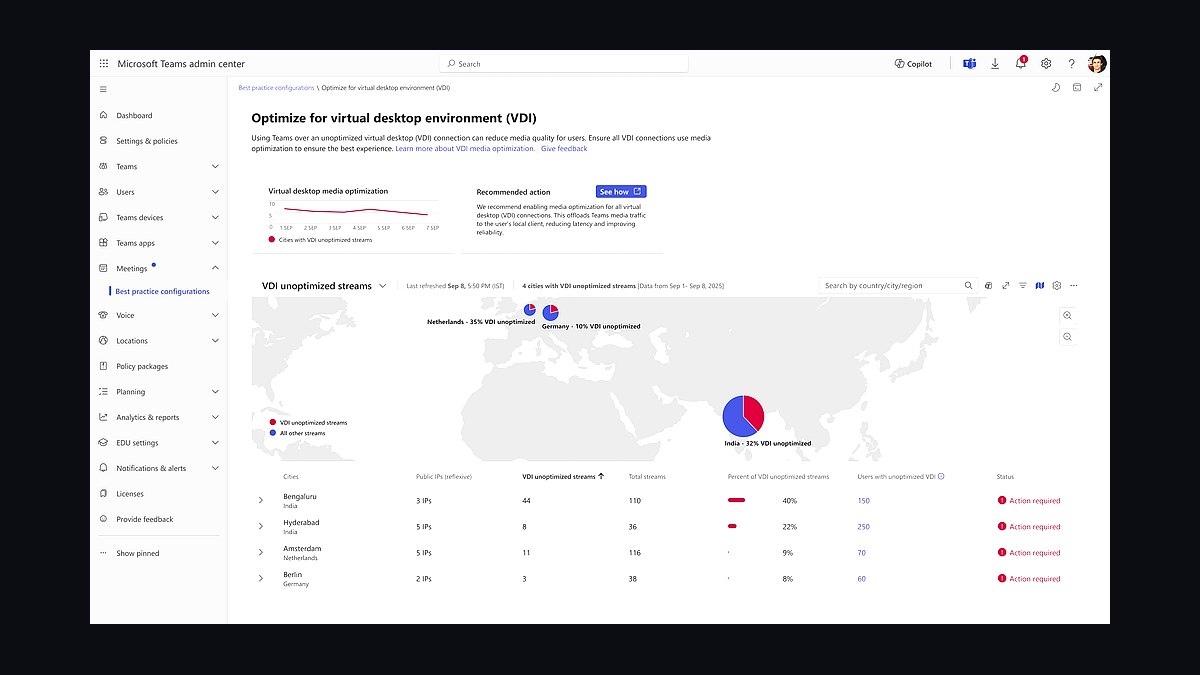Viewport: 1200px width, 675px height.
Task: Open Learn more about VDI media optimization
Action: 465,148
